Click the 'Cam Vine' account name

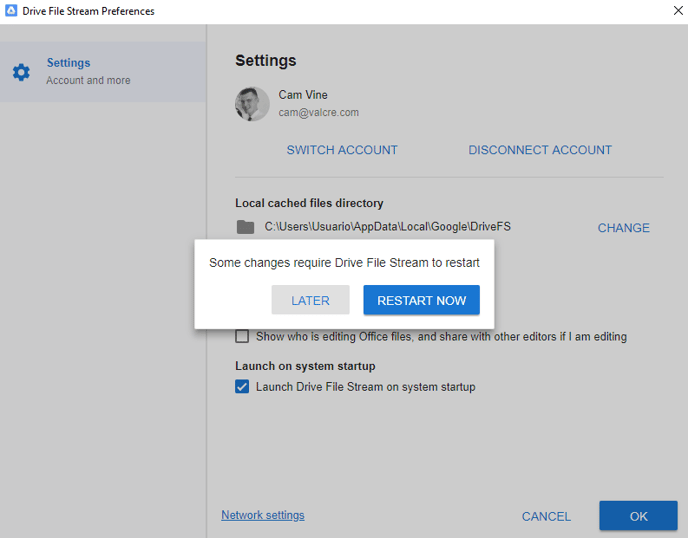point(303,95)
